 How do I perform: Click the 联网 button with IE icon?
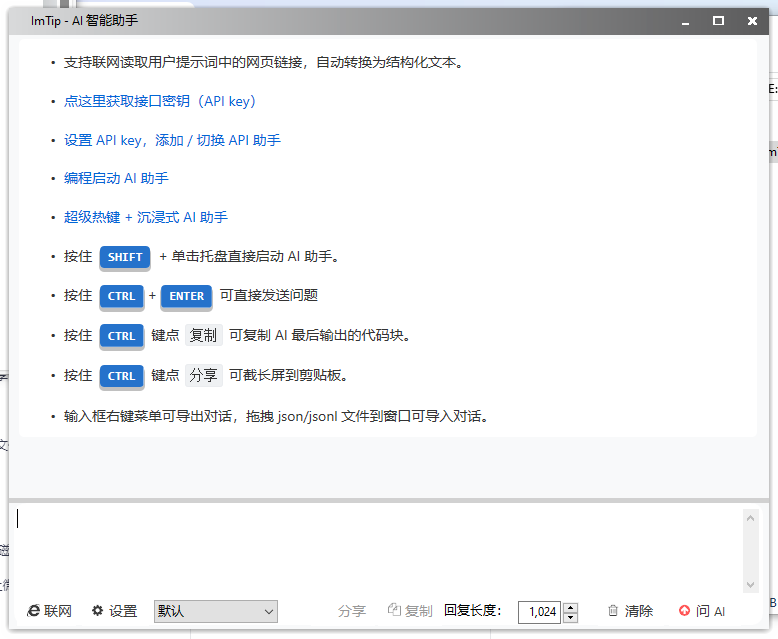coord(50,611)
